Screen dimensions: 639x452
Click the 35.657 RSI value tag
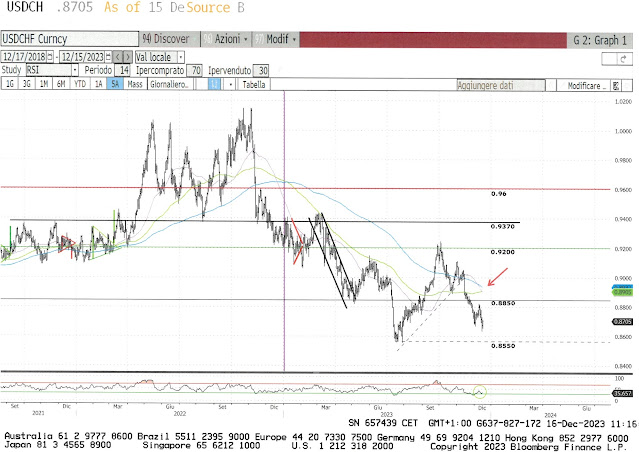622,393
